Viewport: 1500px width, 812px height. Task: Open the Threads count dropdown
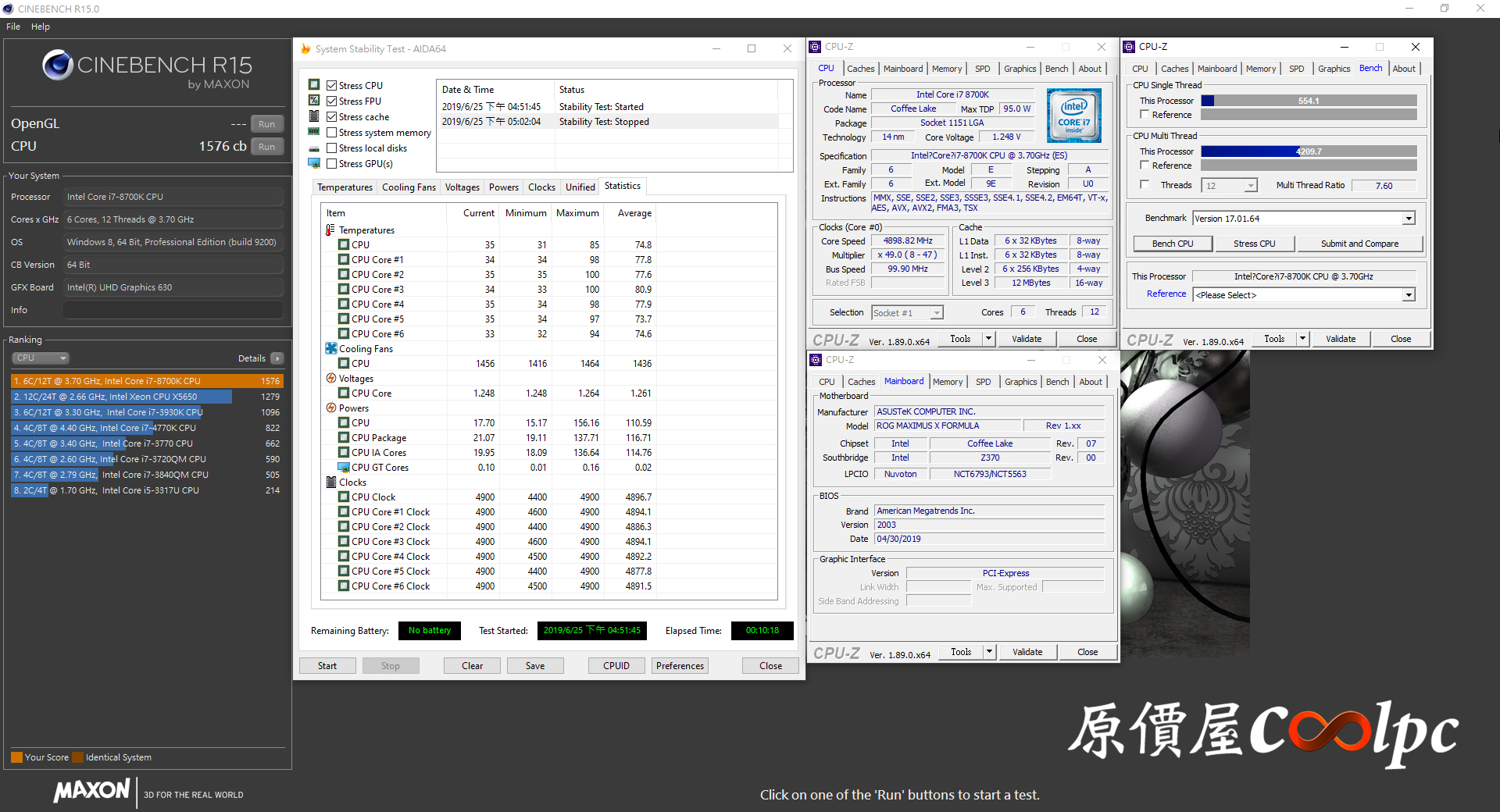(x=1251, y=186)
